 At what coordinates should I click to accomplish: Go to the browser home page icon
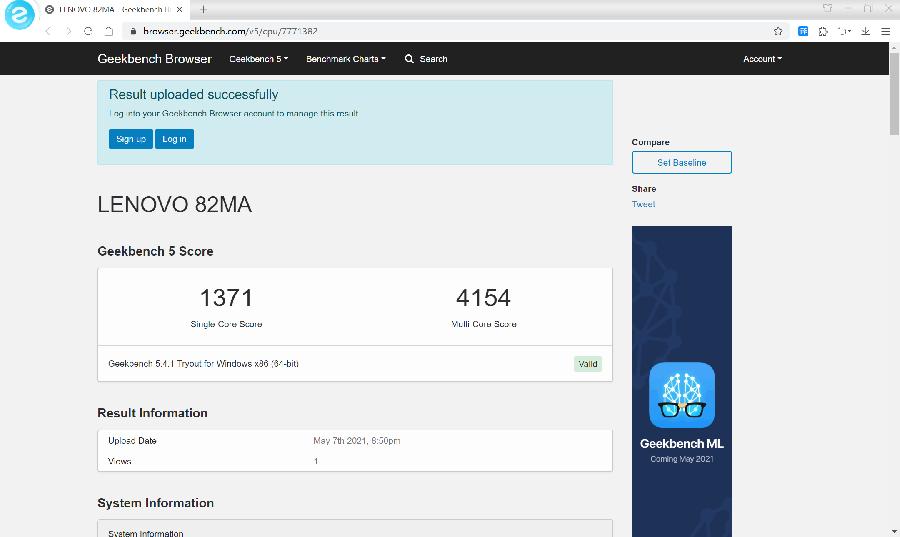[x=107, y=31]
